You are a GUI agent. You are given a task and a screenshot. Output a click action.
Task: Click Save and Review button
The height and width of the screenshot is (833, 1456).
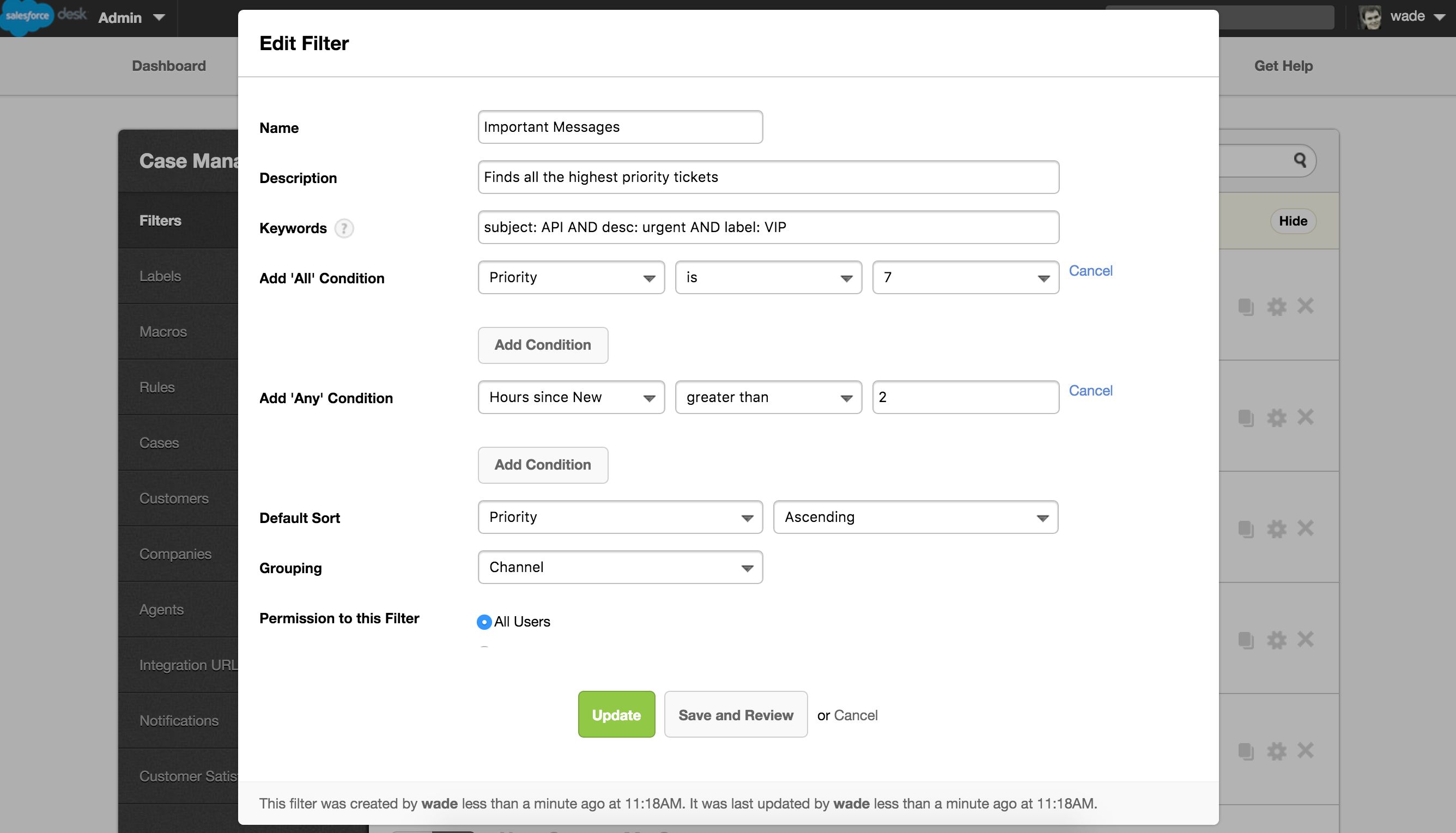(735, 715)
